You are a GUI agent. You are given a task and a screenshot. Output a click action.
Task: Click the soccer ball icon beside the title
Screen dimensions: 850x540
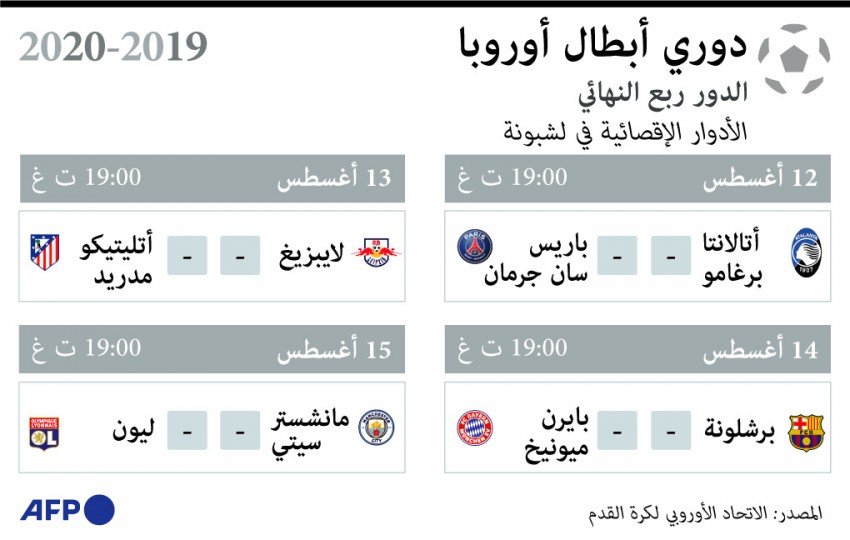click(x=794, y=58)
